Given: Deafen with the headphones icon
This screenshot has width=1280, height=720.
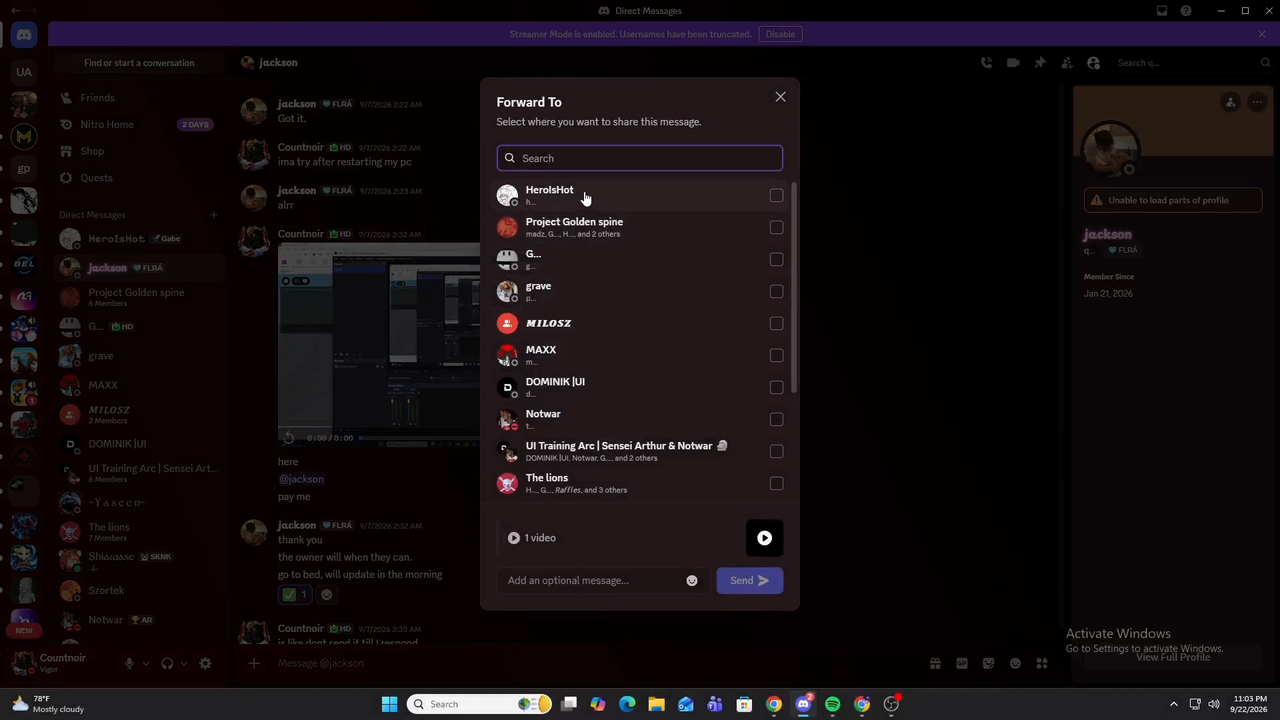Looking at the screenshot, I should tap(167, 663).
